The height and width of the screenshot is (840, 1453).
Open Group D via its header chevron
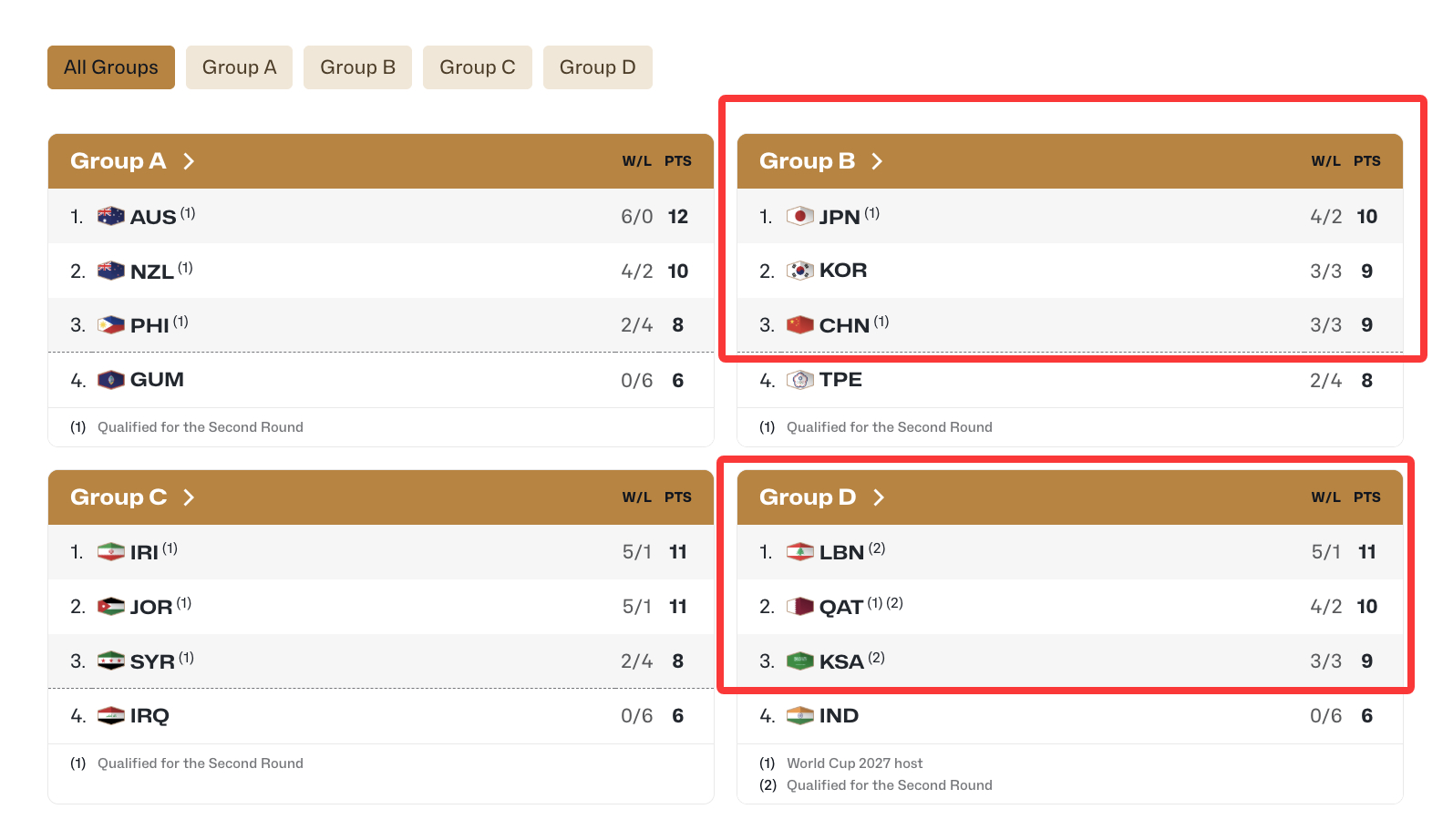pyautogui.click(x=879, y=497)
